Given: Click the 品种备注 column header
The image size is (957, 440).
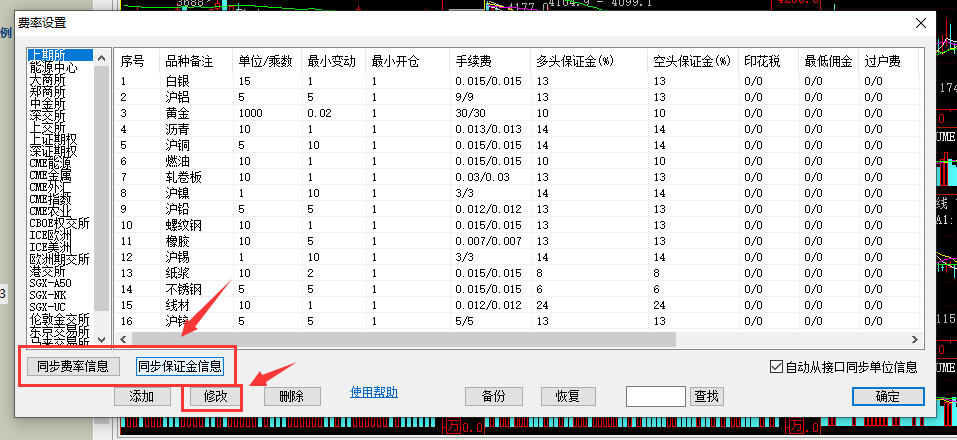Looking at the screenshot, I should click(x=197, y=61).
